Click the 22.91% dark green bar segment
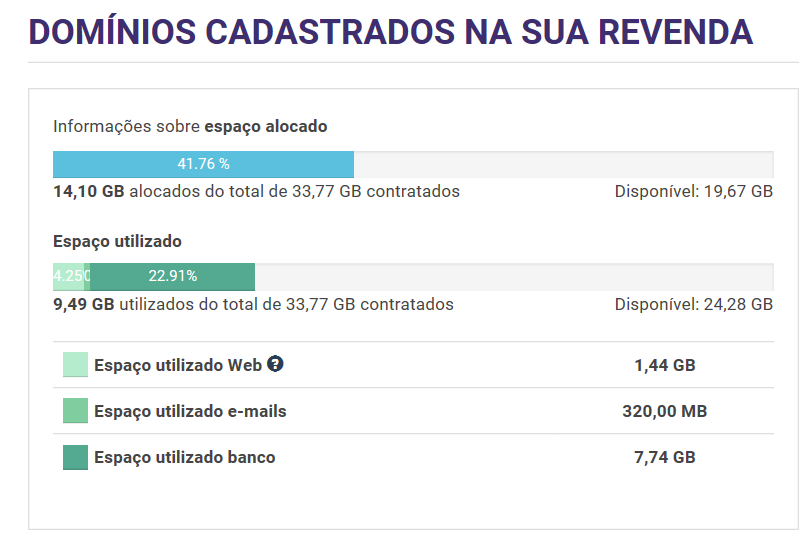 coord(172,276)
